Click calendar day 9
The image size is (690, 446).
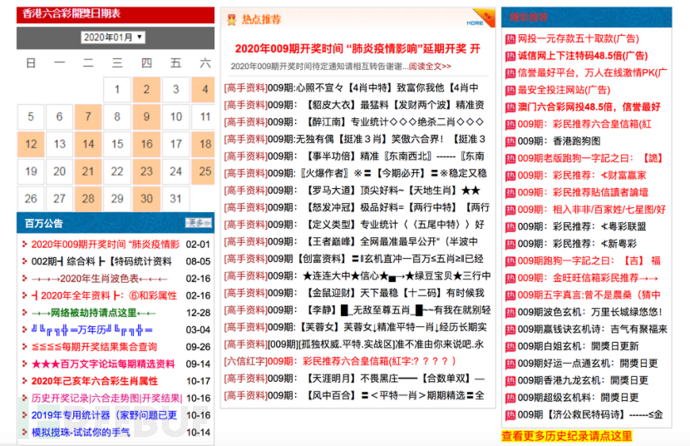point(147,117)
